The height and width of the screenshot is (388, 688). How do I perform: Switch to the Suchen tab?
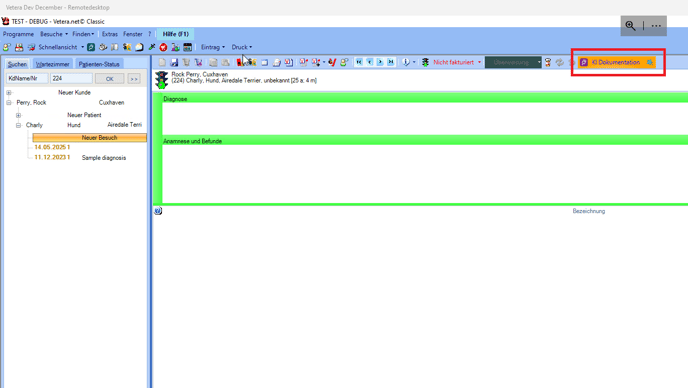pos(17,64)
